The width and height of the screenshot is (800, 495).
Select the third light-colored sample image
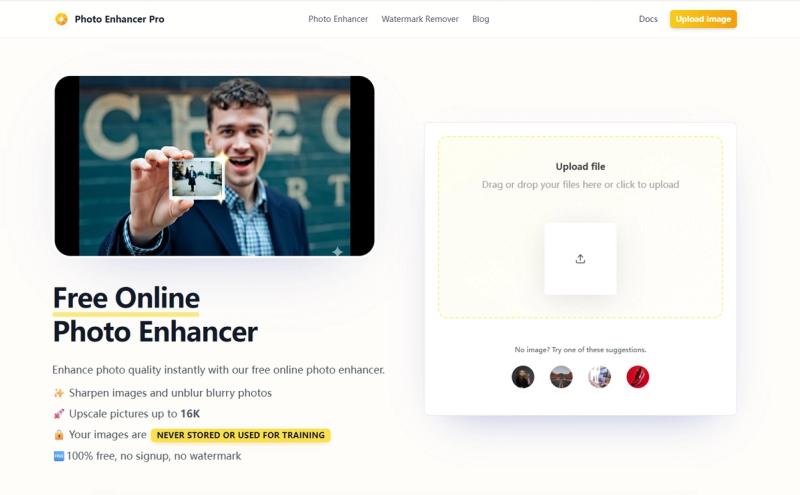599,377
